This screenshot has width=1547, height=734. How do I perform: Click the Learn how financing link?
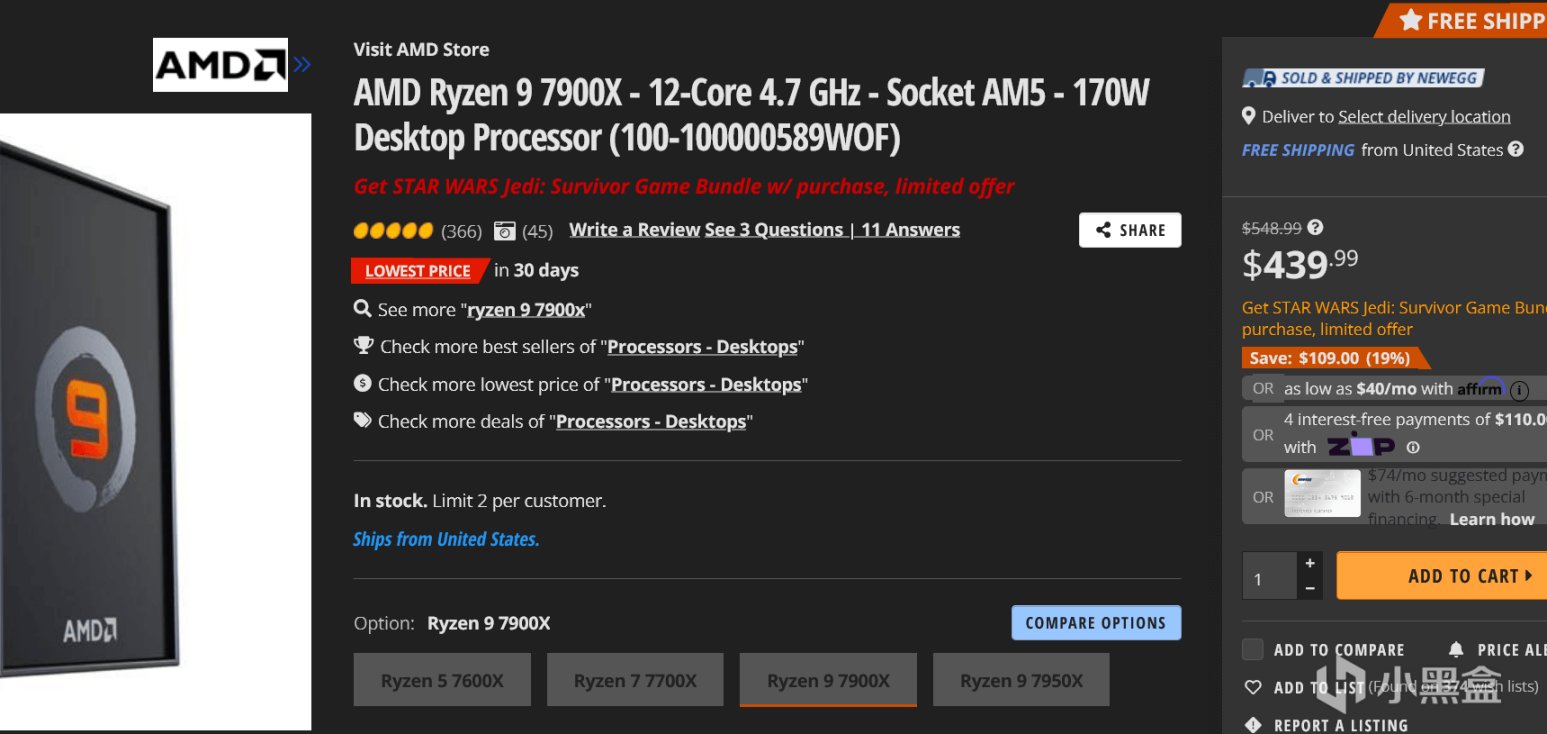[x=1492, y=519]
